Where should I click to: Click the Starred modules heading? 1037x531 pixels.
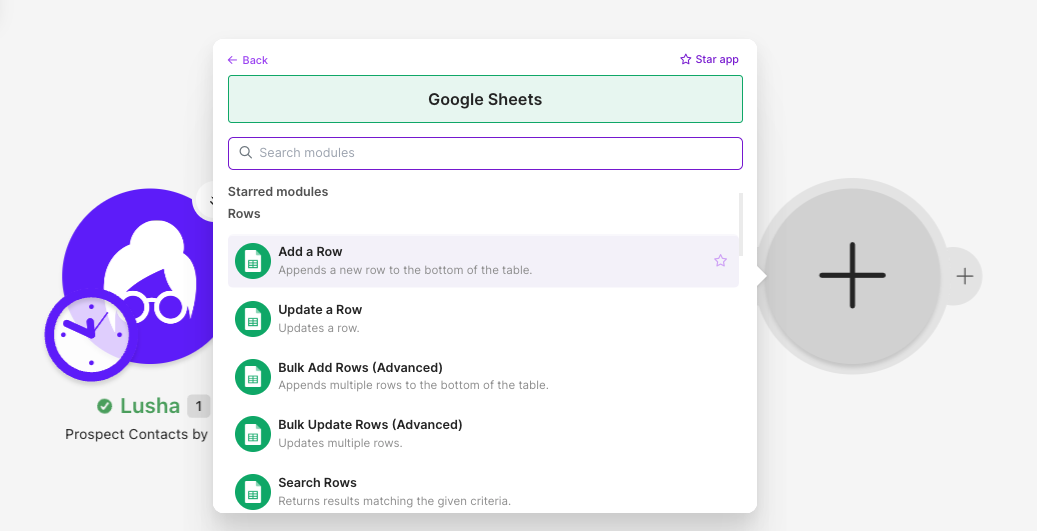point(278,192)
